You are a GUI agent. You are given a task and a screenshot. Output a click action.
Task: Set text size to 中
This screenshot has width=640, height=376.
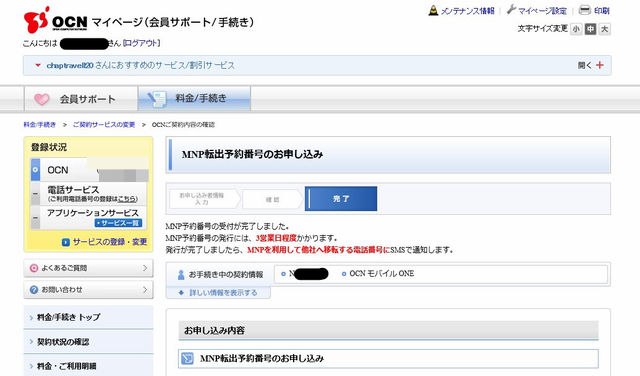tap(590, 29)
